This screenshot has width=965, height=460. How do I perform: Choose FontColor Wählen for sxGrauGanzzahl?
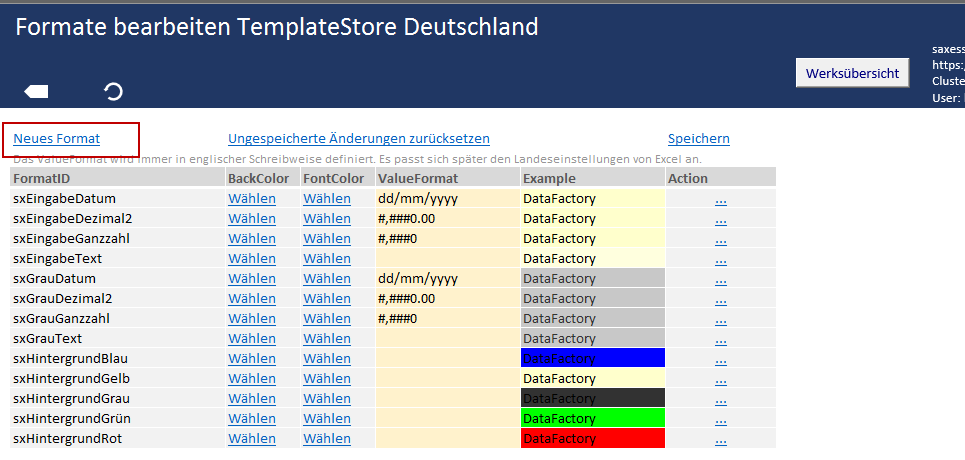tap(327, 318)
